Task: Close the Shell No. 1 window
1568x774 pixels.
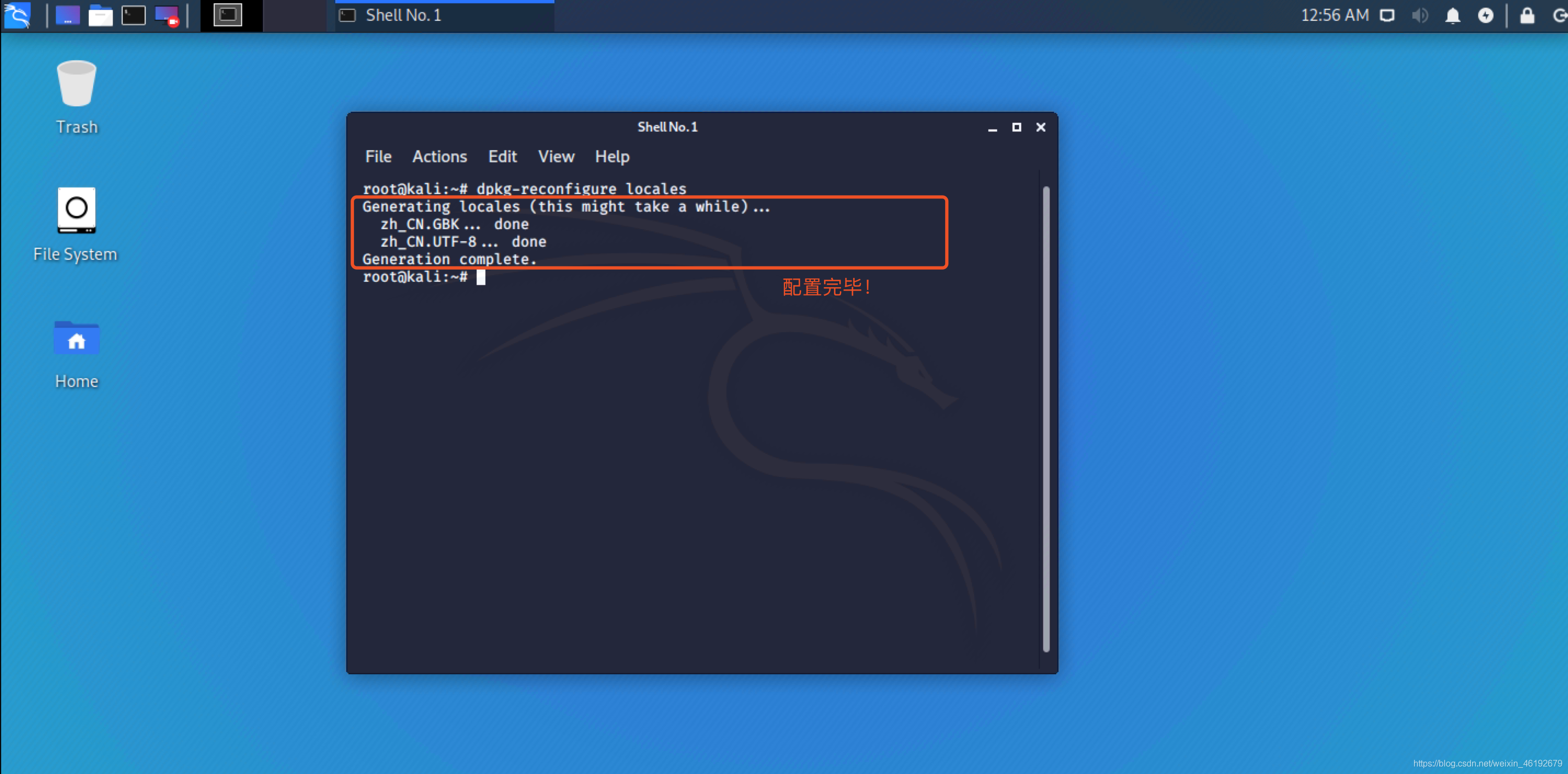Action: point(1041,127)
